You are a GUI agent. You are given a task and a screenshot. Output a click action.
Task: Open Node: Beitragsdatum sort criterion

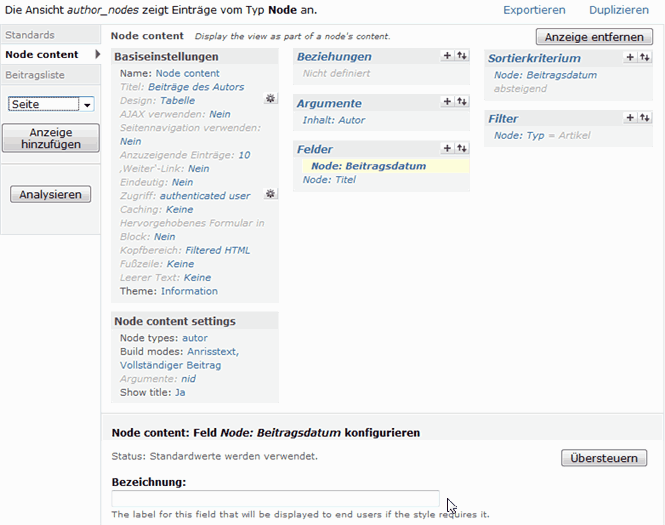[545, 75]
